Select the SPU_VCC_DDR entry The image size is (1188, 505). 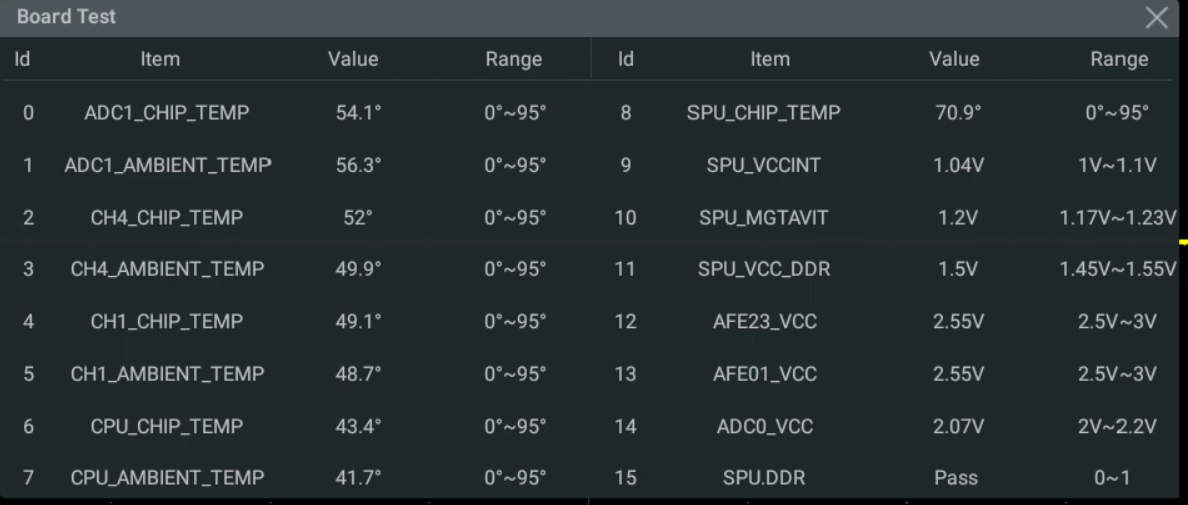764,269
